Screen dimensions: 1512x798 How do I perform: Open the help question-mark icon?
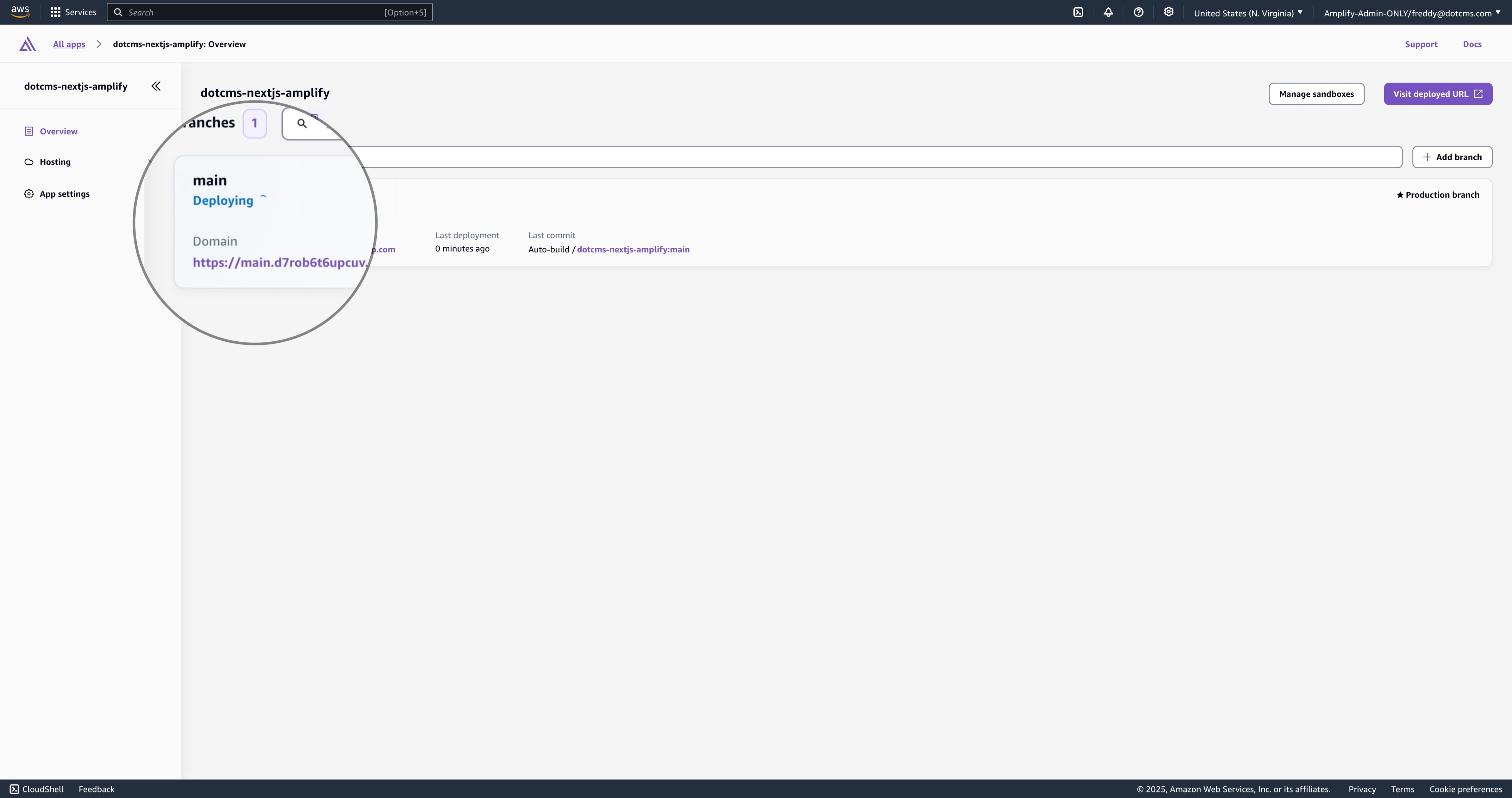click(x=1139, y=12)
